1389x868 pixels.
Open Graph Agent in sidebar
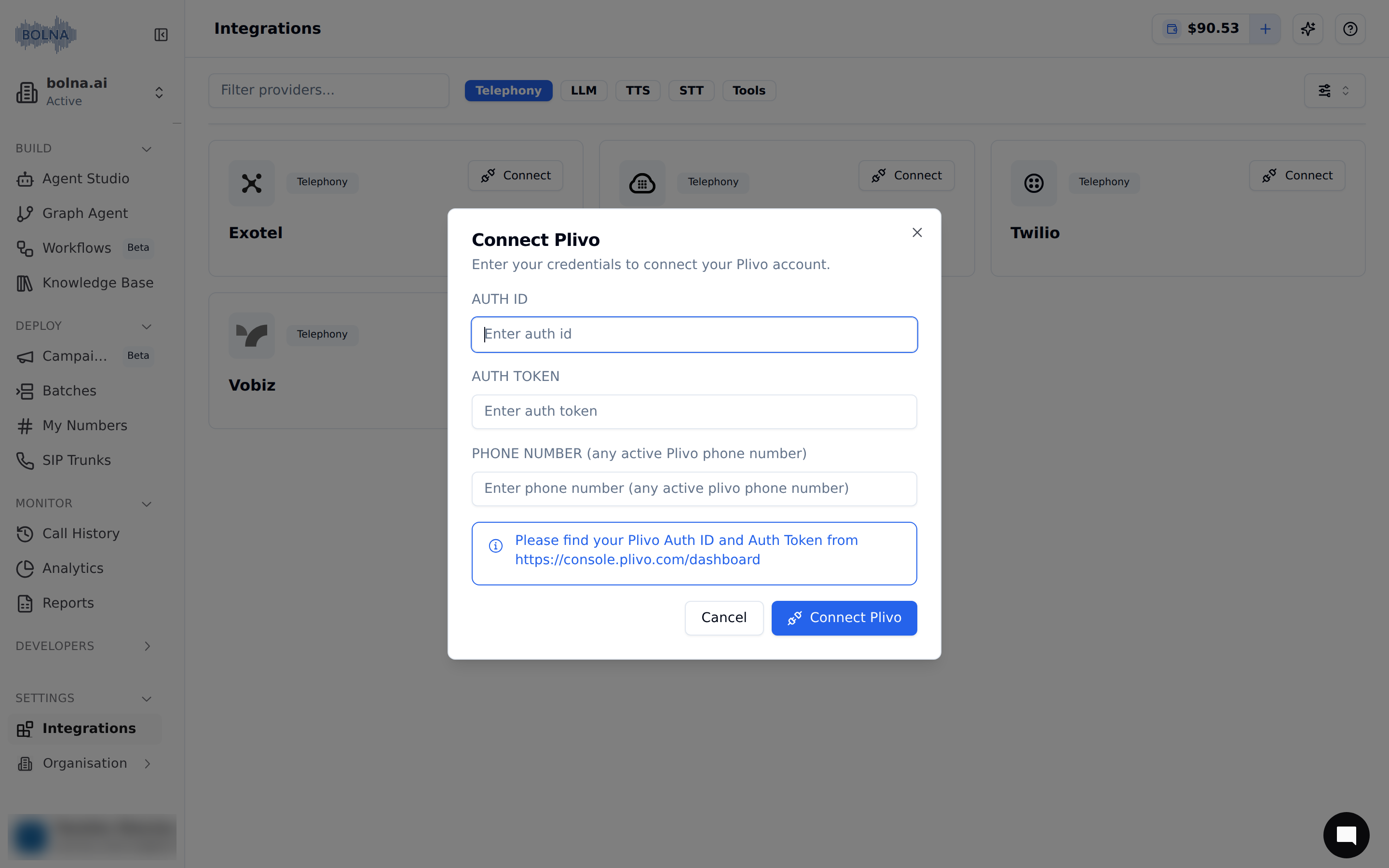click(85, 214)
